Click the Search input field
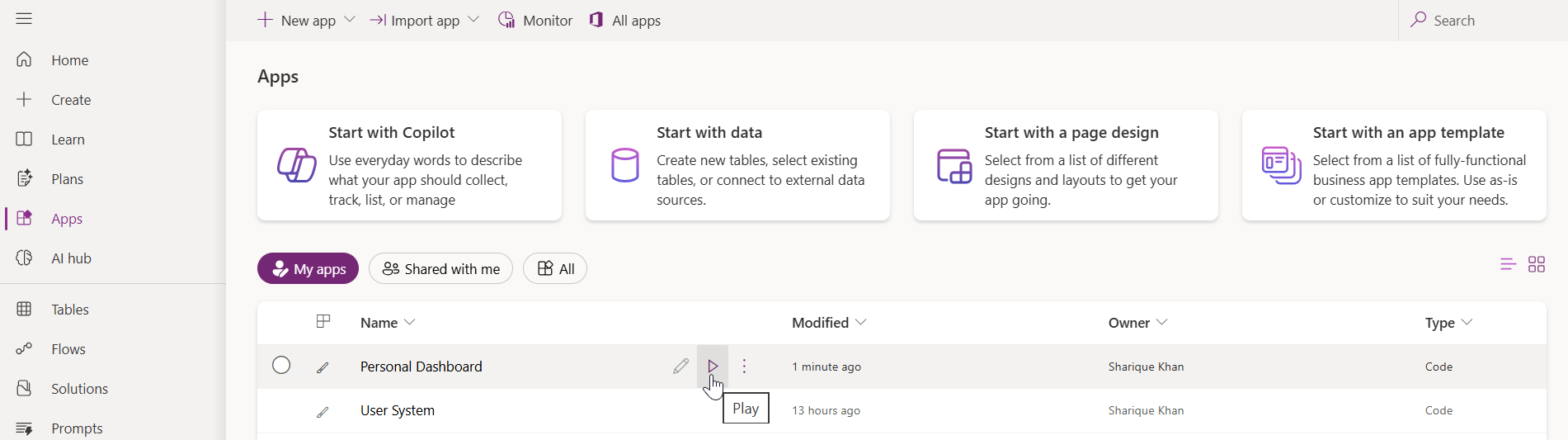This screenshot has height=440, width=1568. 1485,21
